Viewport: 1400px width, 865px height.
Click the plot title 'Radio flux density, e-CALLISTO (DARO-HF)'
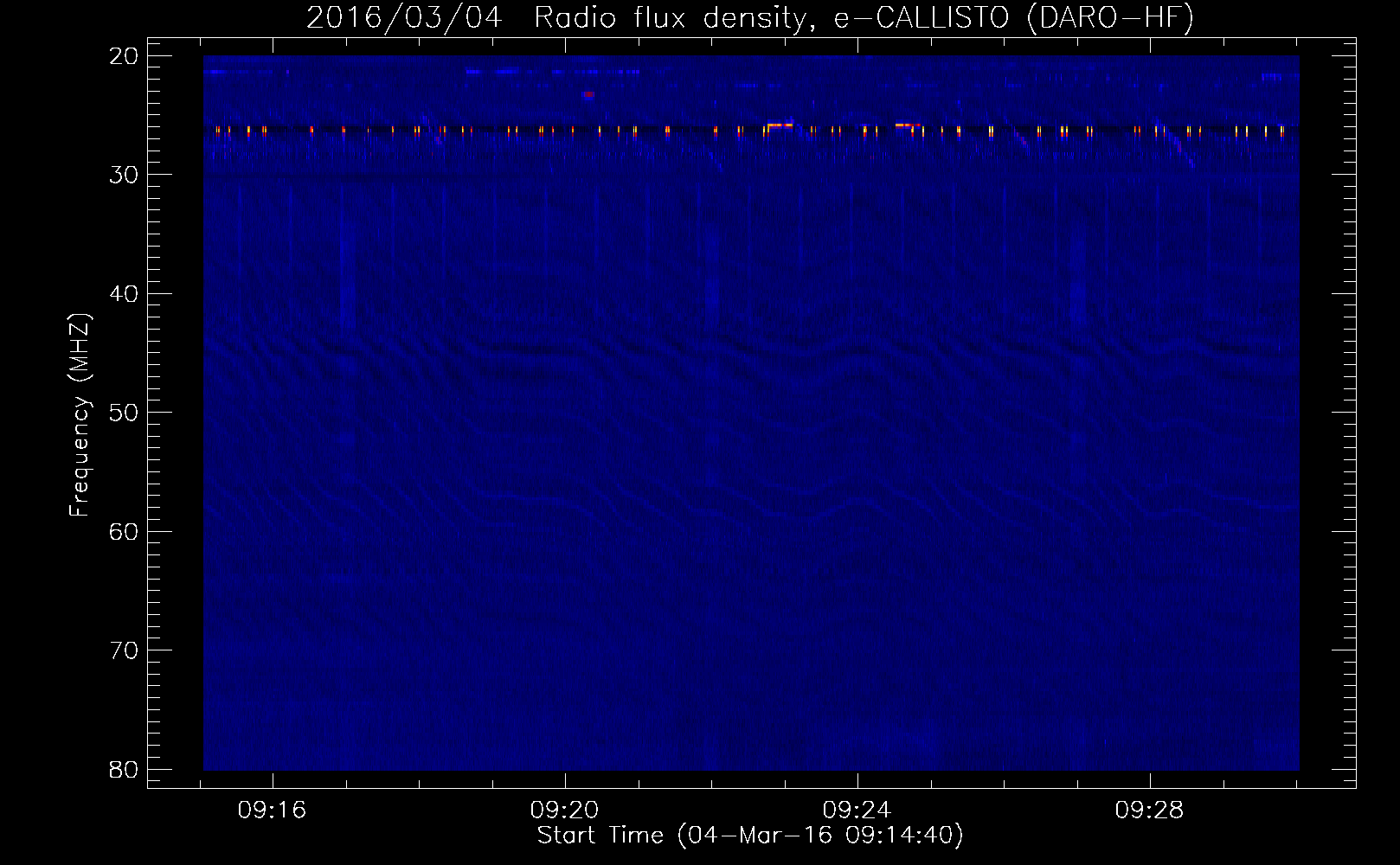pyautogui.click(x=864, y=18)
